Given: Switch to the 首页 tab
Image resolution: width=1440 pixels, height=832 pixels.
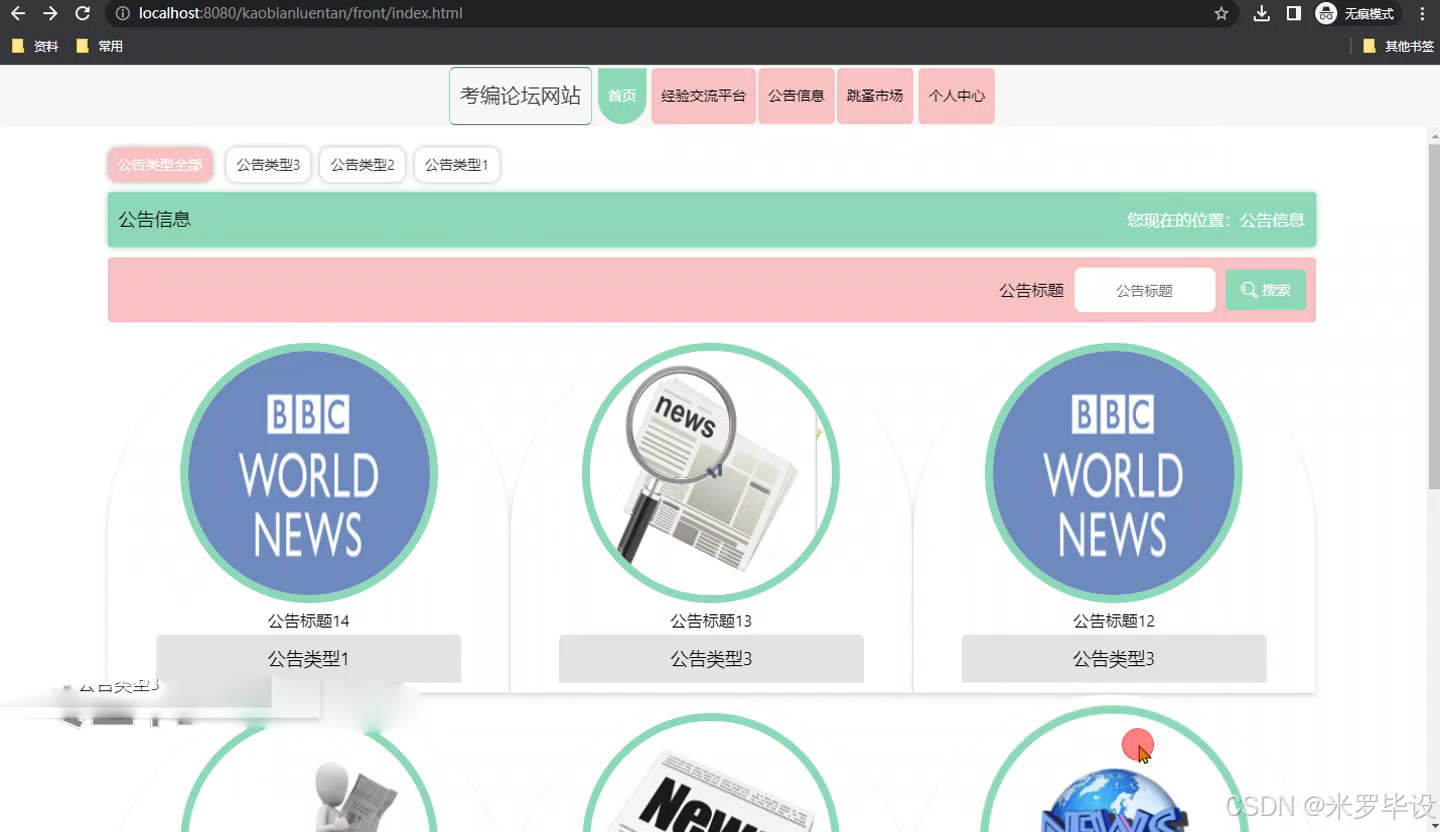Looking at the screenshot, I should [621, 95].
